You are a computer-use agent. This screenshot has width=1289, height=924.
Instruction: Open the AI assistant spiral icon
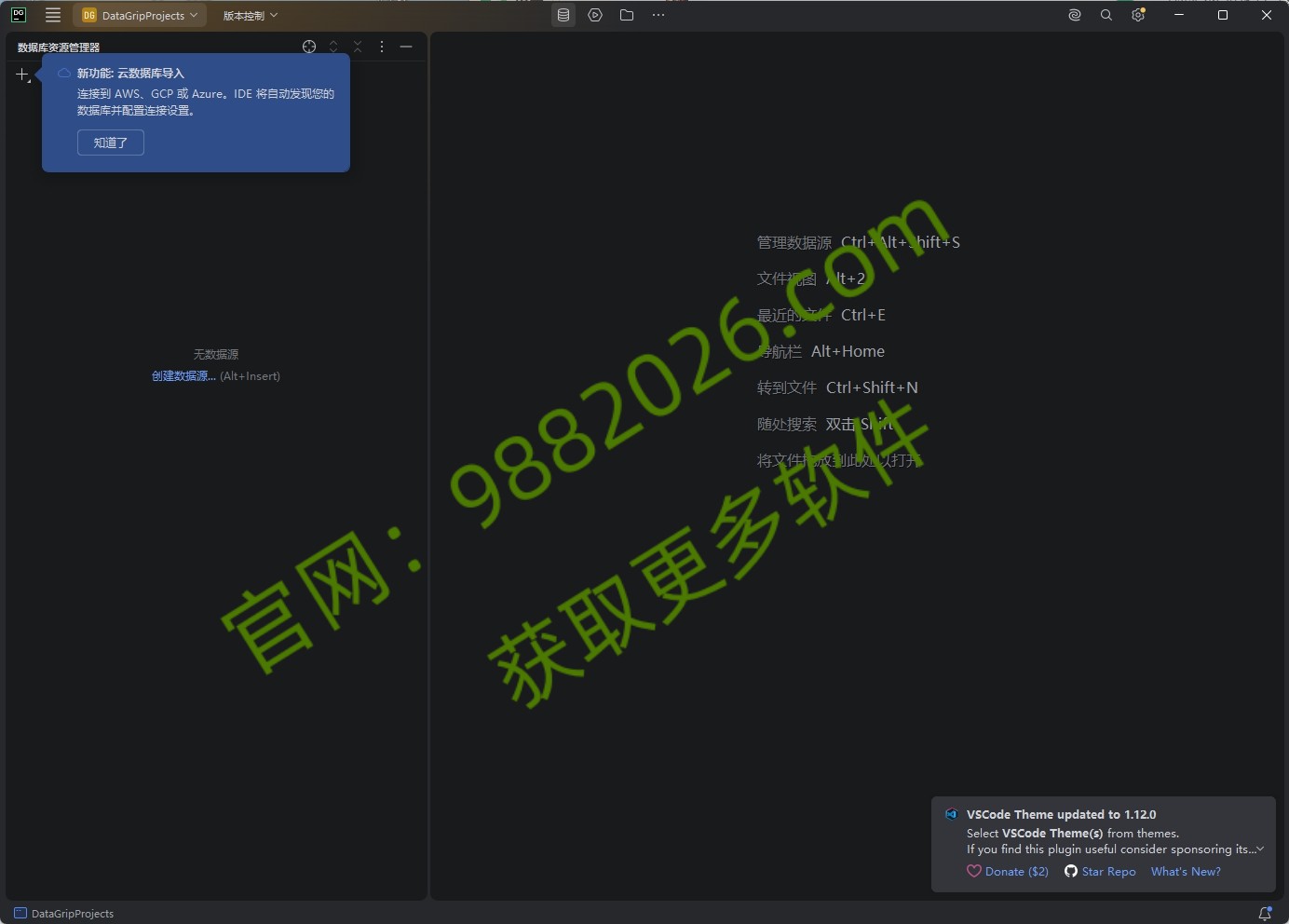(1075, 15)
